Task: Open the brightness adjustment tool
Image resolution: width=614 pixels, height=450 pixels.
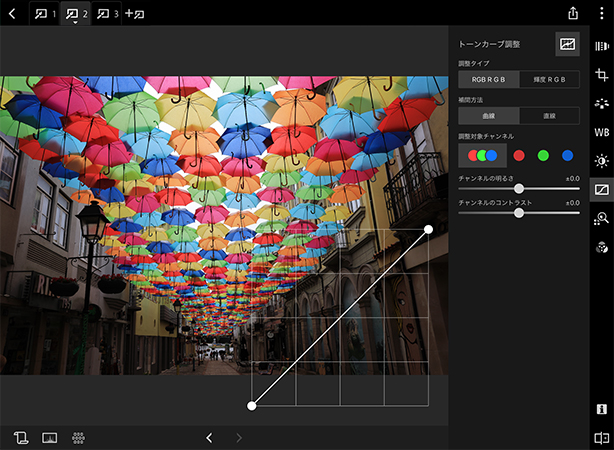Action: pos(601,160)
